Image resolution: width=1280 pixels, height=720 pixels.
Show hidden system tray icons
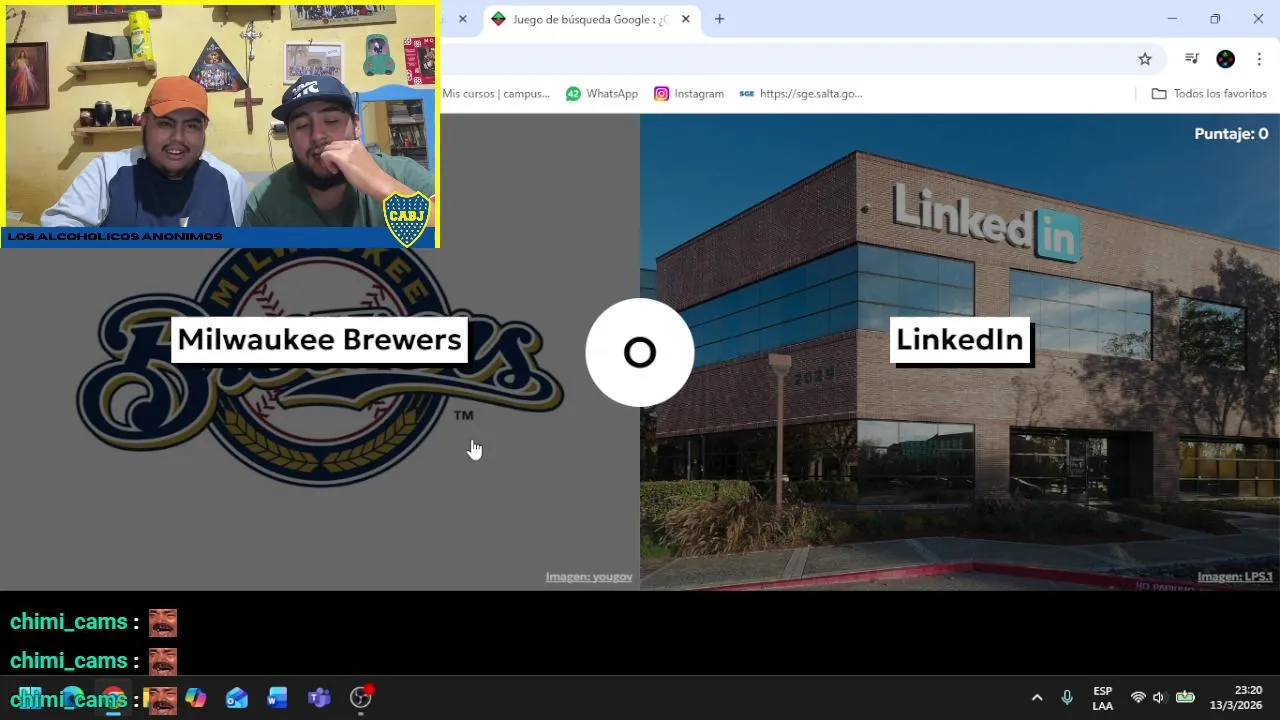pyautogui.click(x=1037, y=698)
